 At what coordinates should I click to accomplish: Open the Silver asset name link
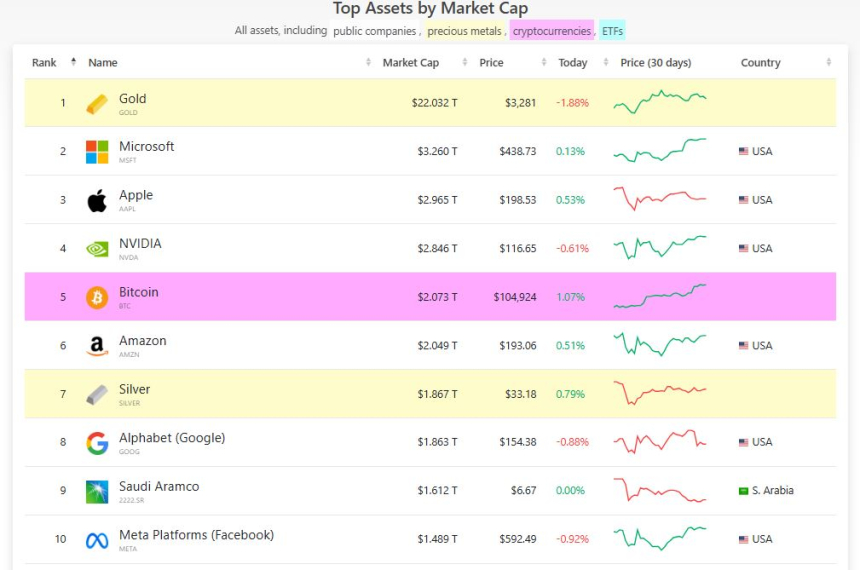(135, 390)
